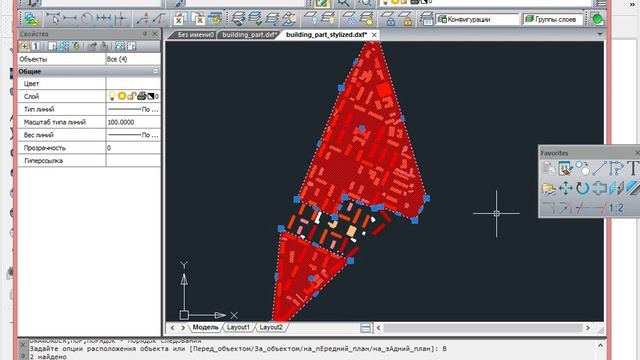Select the linear dimension tool icon
The height and width of the screenshot is (360, 640).
pyautogui.click(x=70, y=18)
